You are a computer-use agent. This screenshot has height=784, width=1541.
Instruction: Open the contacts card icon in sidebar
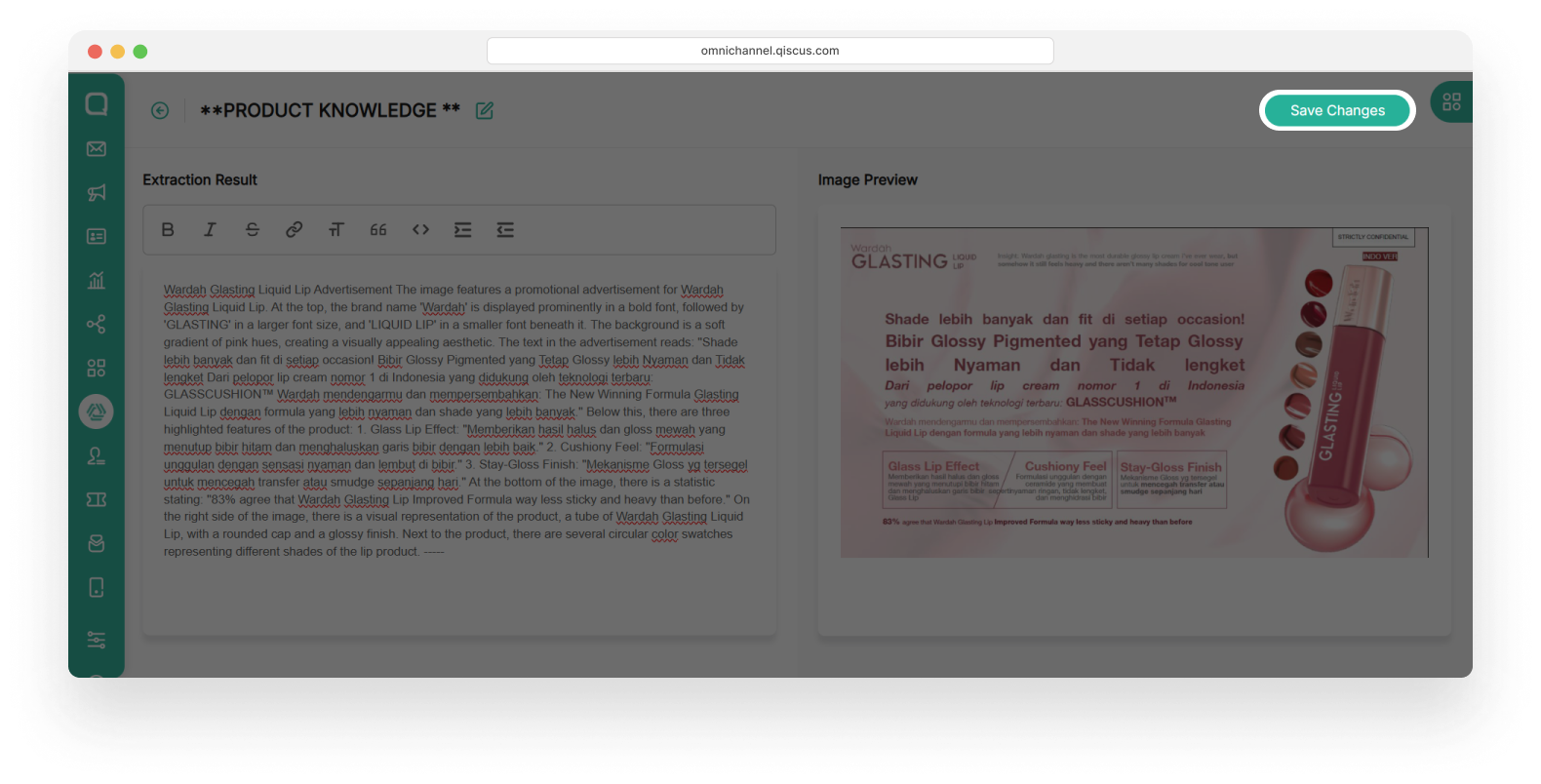97,236
